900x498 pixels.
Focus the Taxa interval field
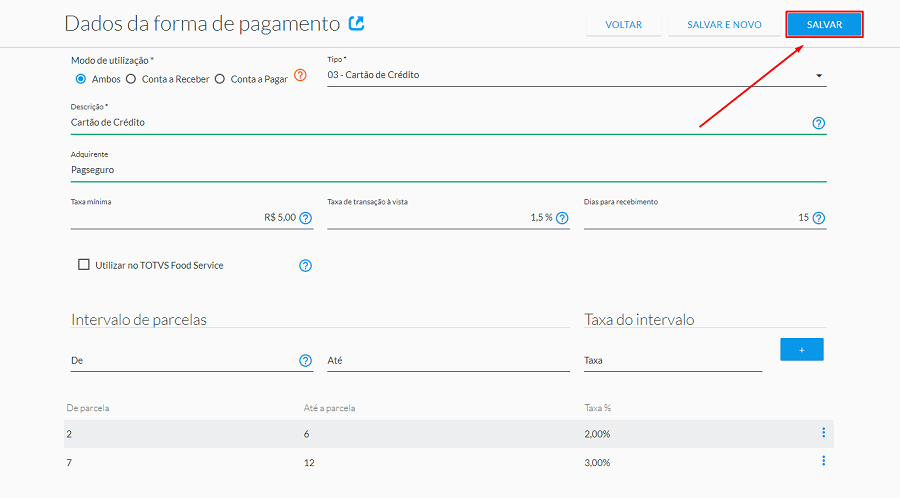[673, 360]
